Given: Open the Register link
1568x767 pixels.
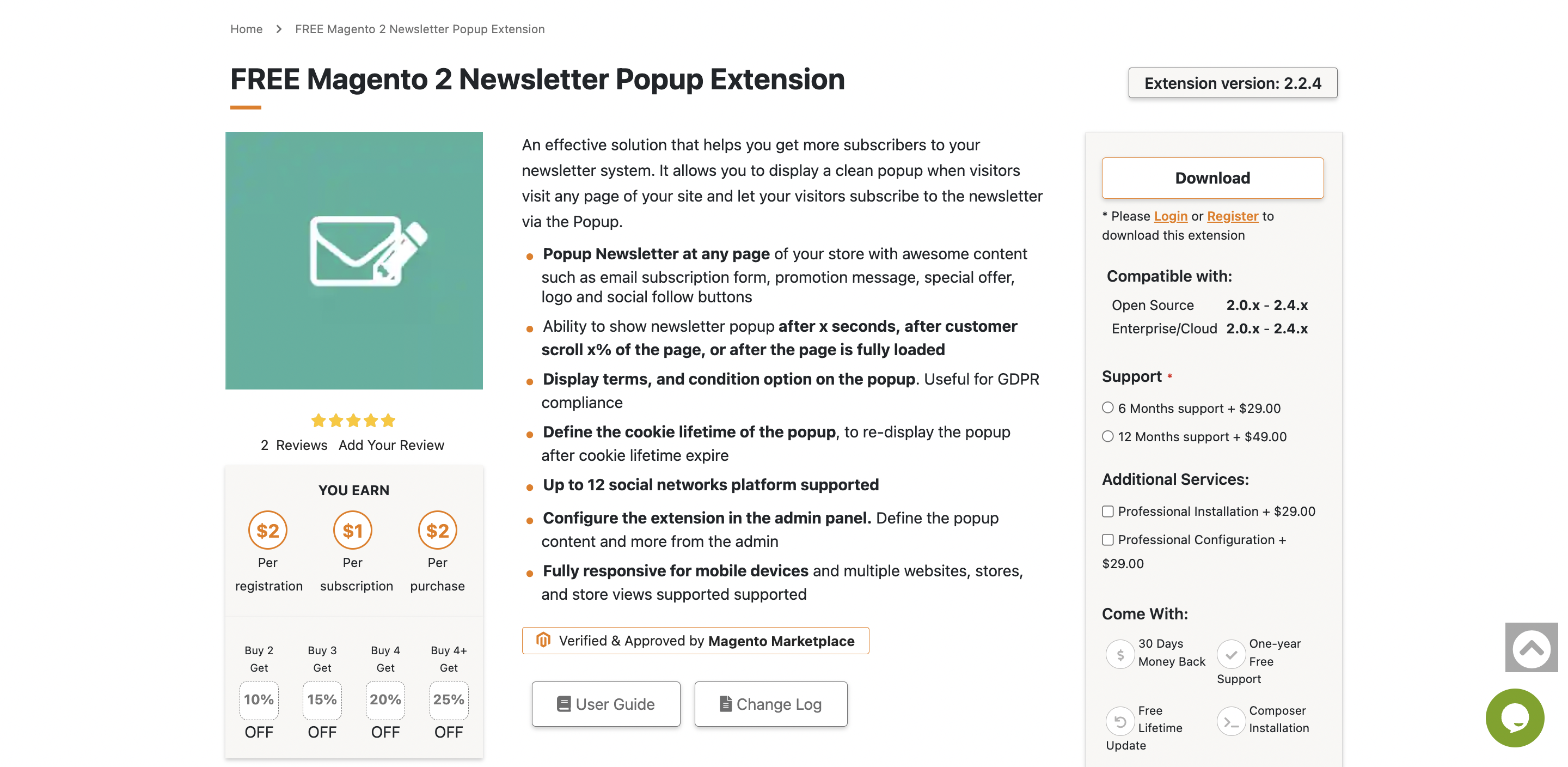Looking at the screenshot, I should coord(1233,216).
